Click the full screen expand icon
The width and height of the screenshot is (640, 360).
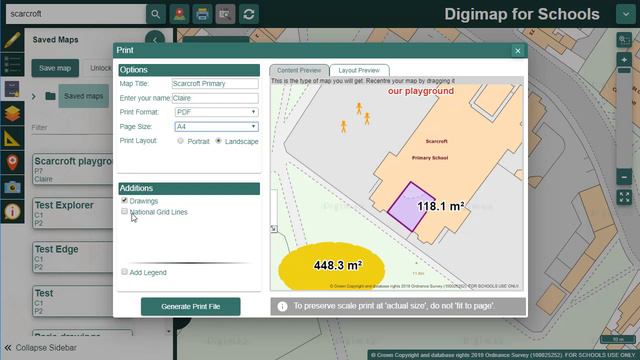(x=624, y=197)
